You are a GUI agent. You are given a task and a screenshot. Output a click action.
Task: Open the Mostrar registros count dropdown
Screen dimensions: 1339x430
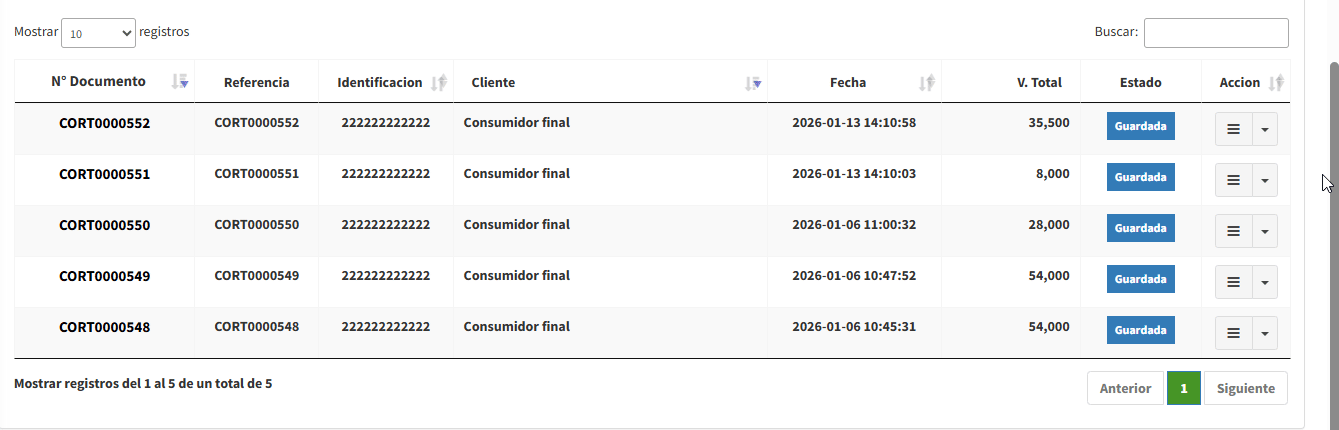click(98, 33)
